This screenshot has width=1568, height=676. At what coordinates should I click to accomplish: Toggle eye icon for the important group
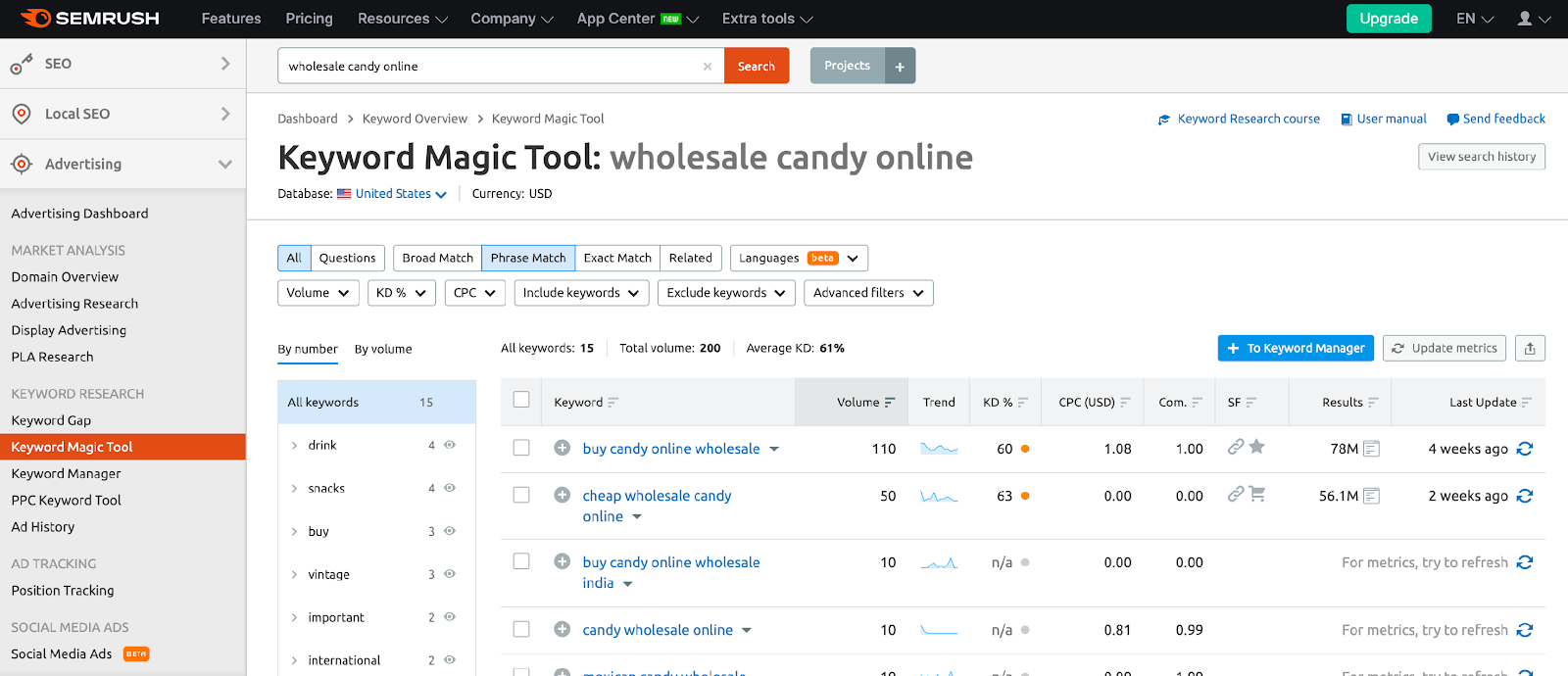(x=450, y=617)
